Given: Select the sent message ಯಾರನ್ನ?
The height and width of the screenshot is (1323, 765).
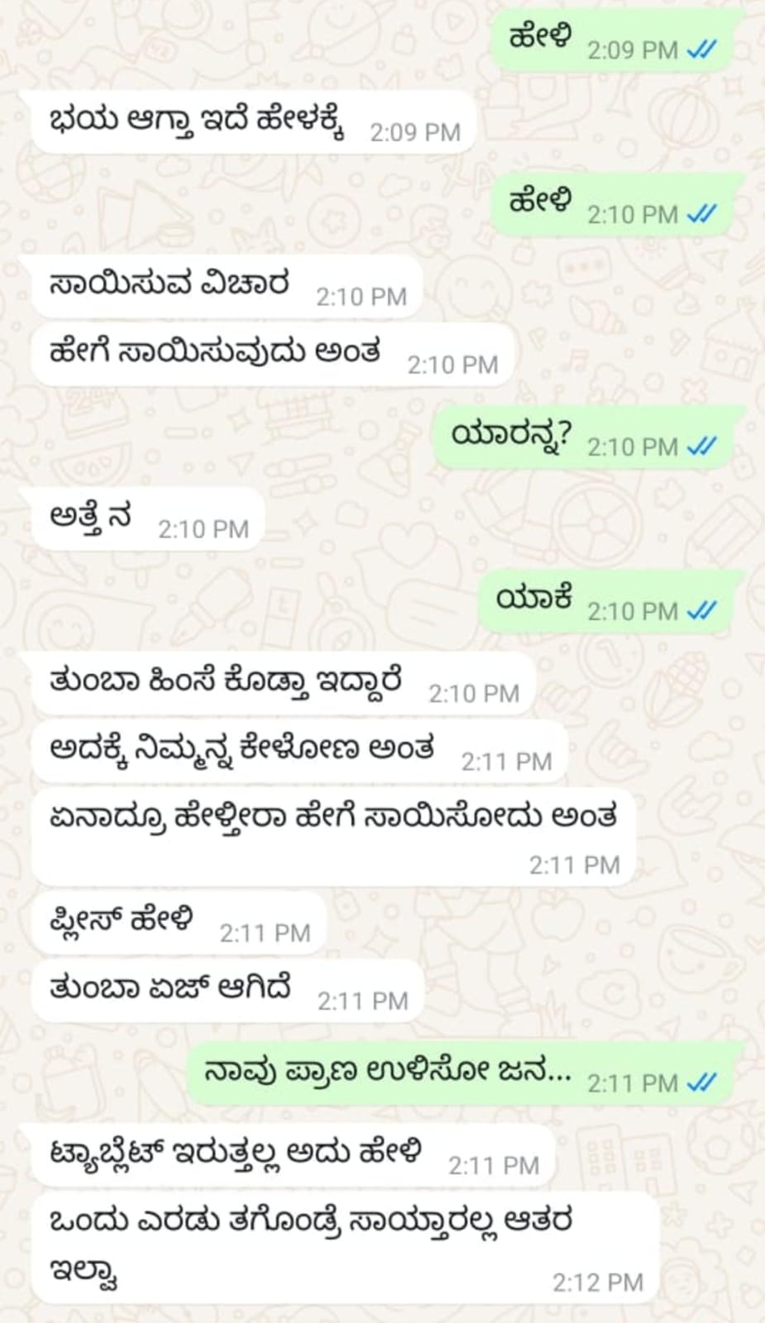Looking at the screenshot, I should [588, 437].
